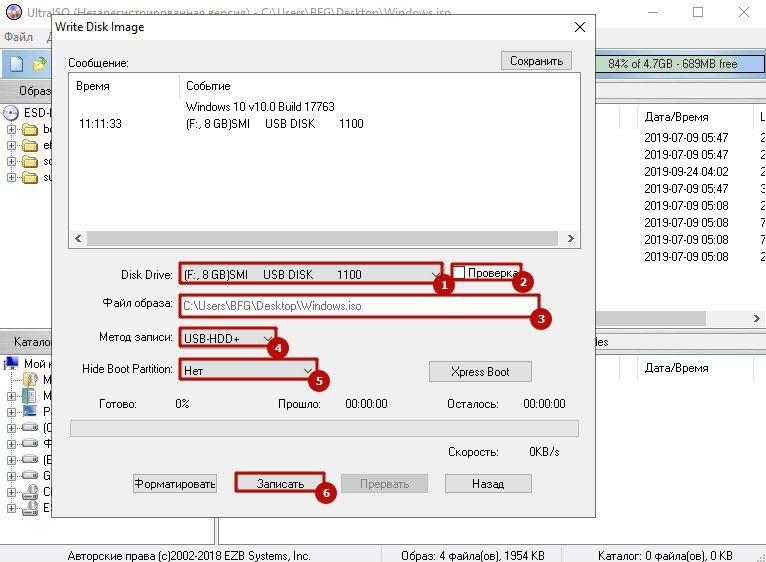The height and width of the screenshot is (562, 766).
Task: Click the Файл образа path field
Action: point(359,306)
